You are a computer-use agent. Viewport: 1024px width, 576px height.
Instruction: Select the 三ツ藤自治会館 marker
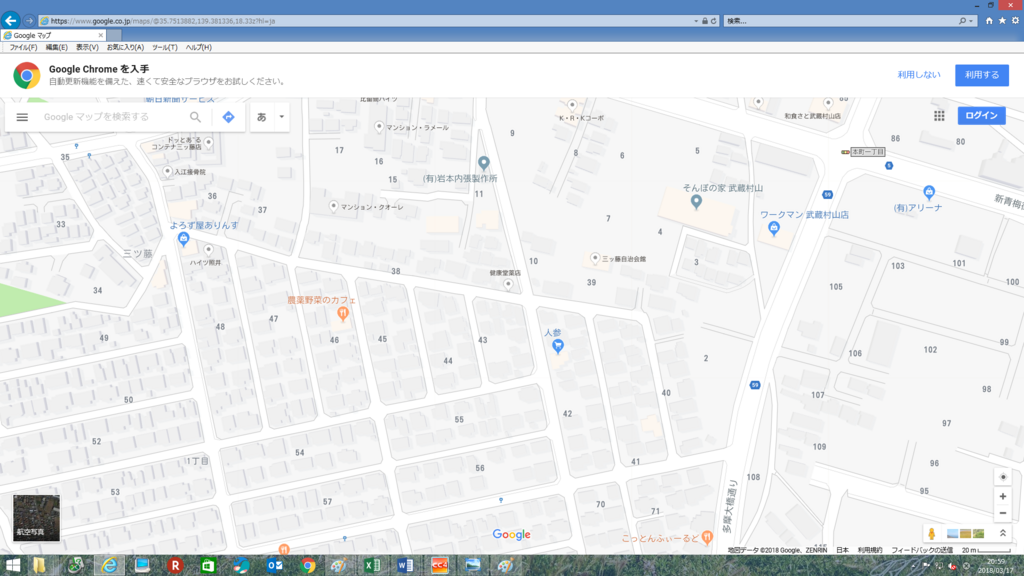[x=595, y=259]
